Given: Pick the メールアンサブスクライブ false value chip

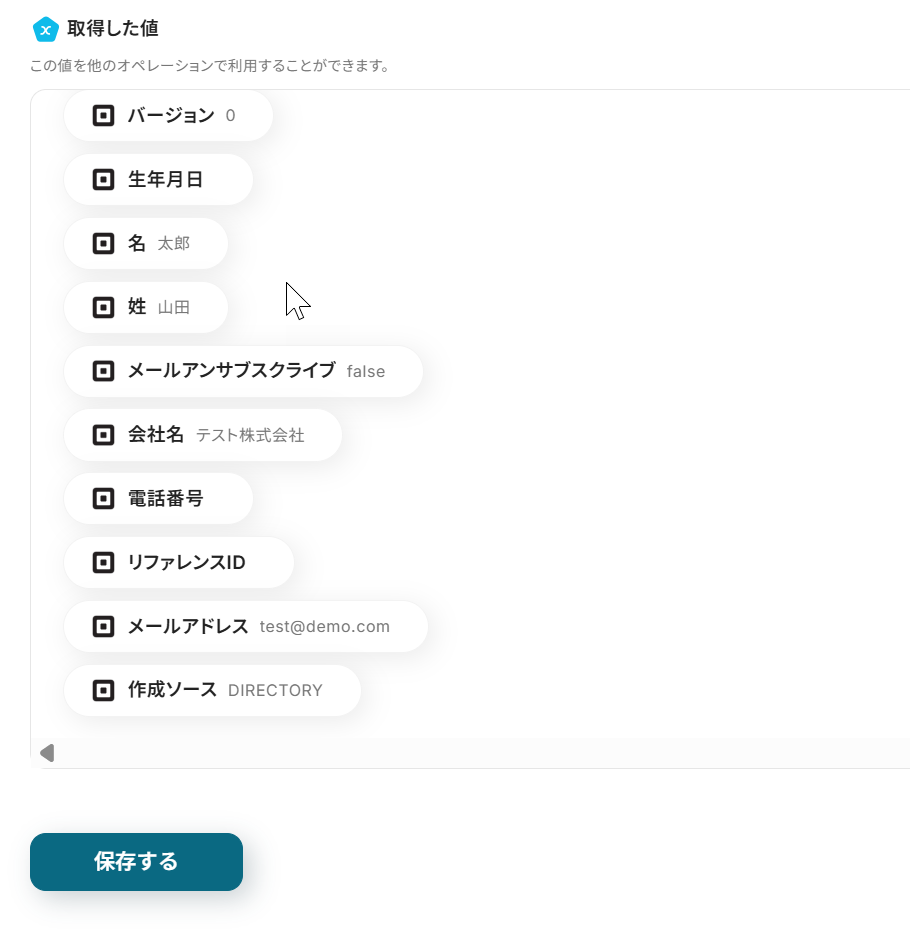Looking at the screenshot, I should [x=243, y=371].
